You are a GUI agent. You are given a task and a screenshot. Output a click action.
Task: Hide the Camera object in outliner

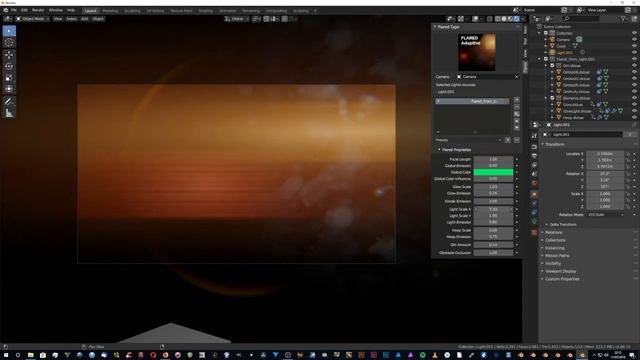(634, 40)
